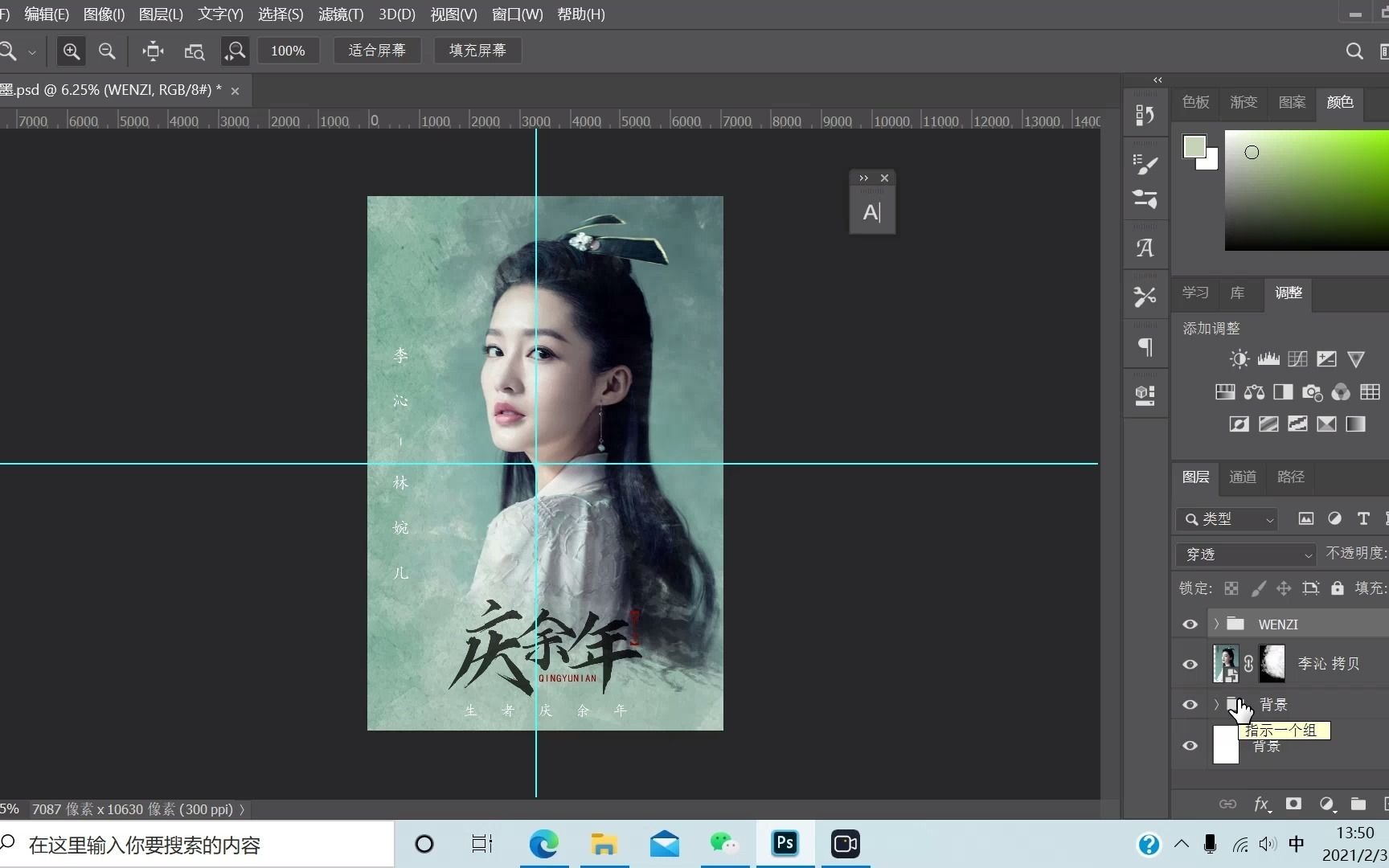Open the Character panel icon

pos(1145,248)
